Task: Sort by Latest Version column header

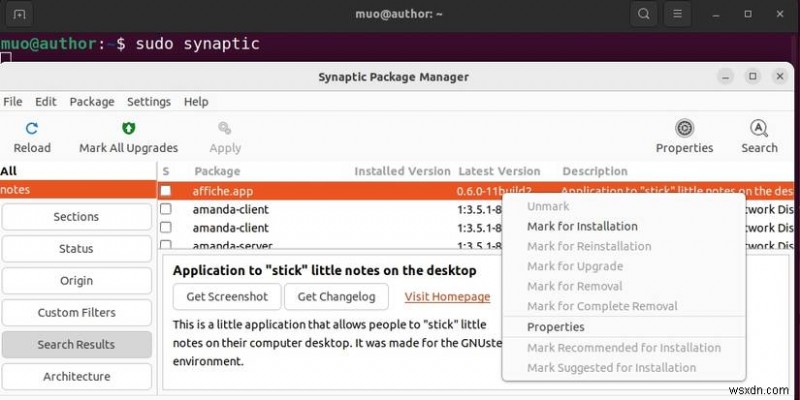Action: (499, 171)
